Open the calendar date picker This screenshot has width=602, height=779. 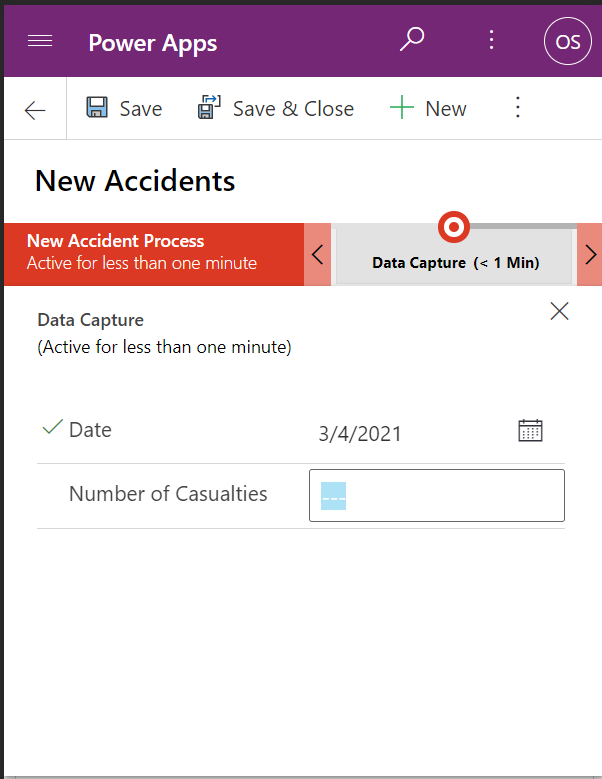pos(530,430)
